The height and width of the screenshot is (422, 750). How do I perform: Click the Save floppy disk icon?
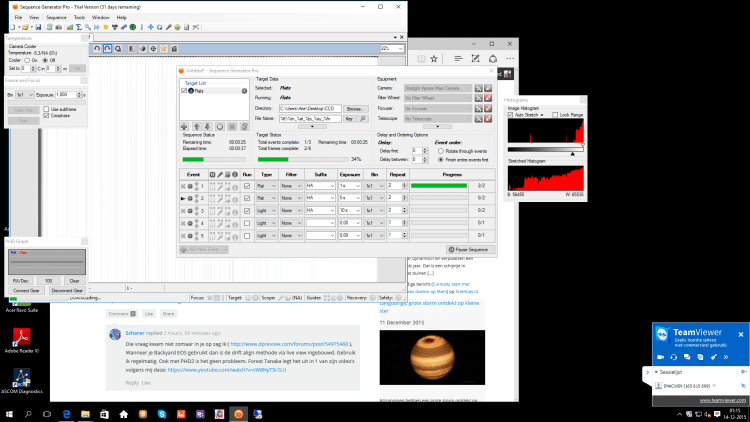coord(38,27)
